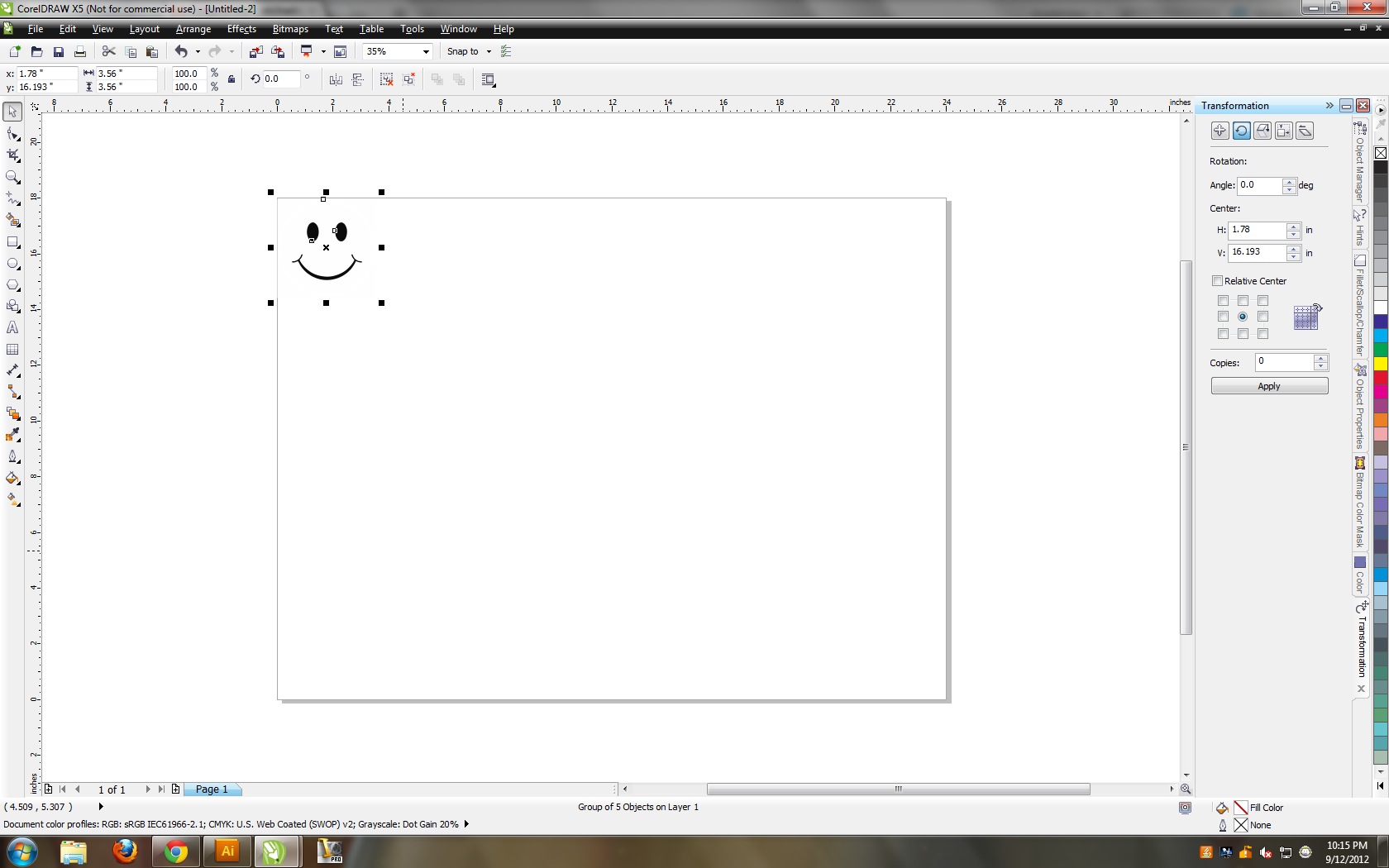The width and height of the screenshot is (1389, 868).
Task: Expand the color profile status arrow
Action: click(466, 824)
